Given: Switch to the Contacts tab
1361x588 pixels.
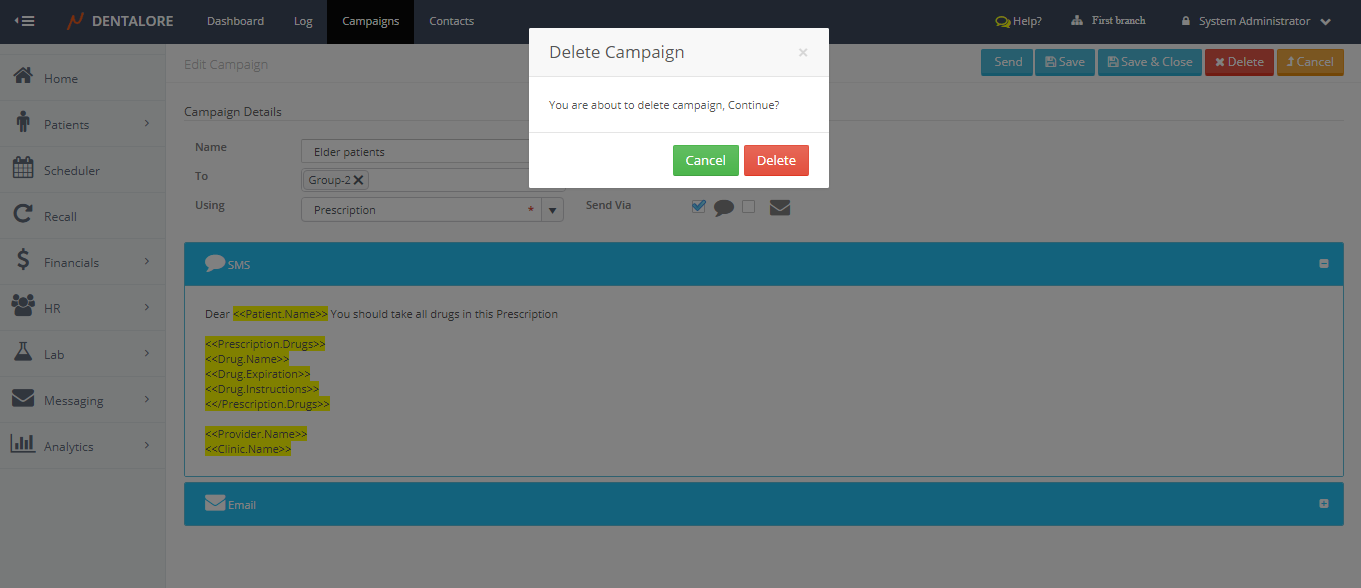Looking at the screenshot, I should tap(451, 21).
